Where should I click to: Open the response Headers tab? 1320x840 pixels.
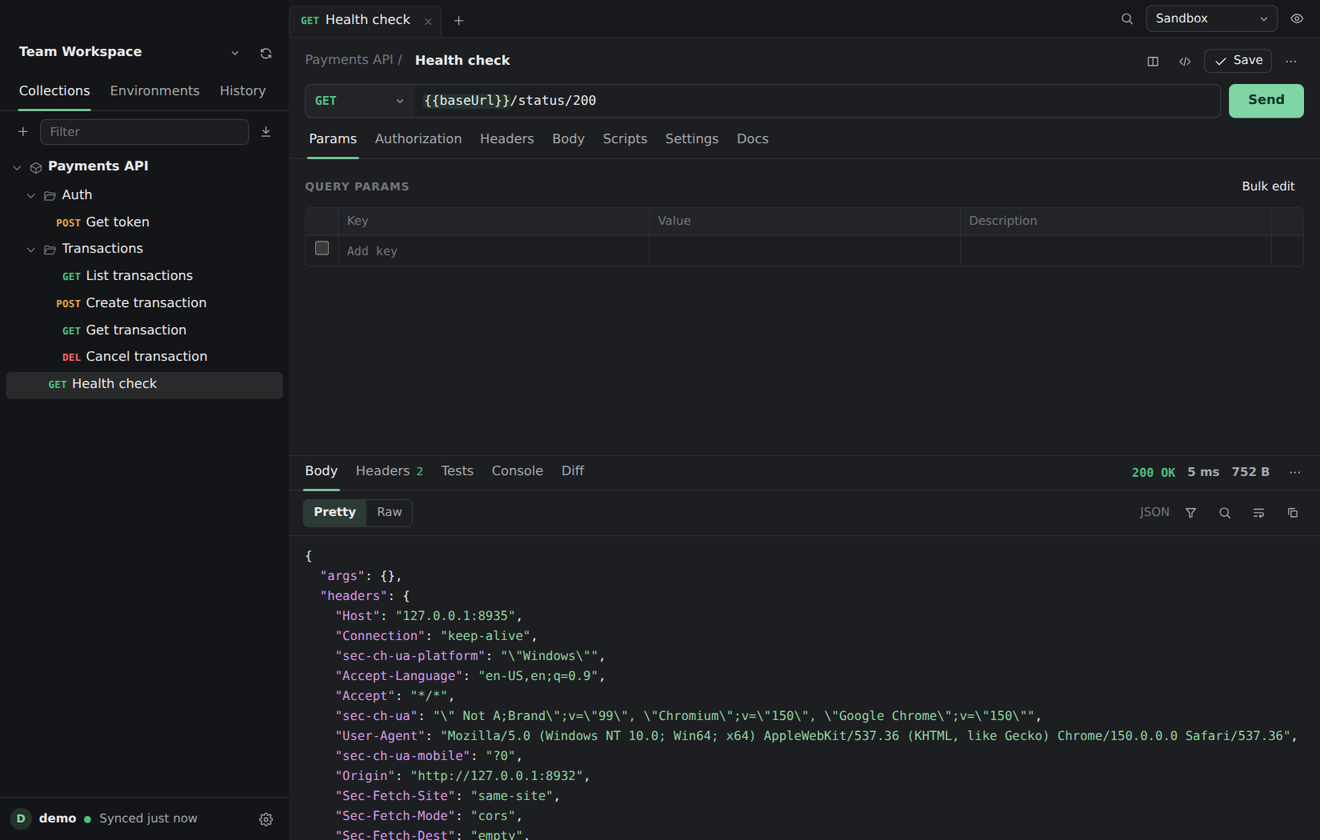point(389,471)
